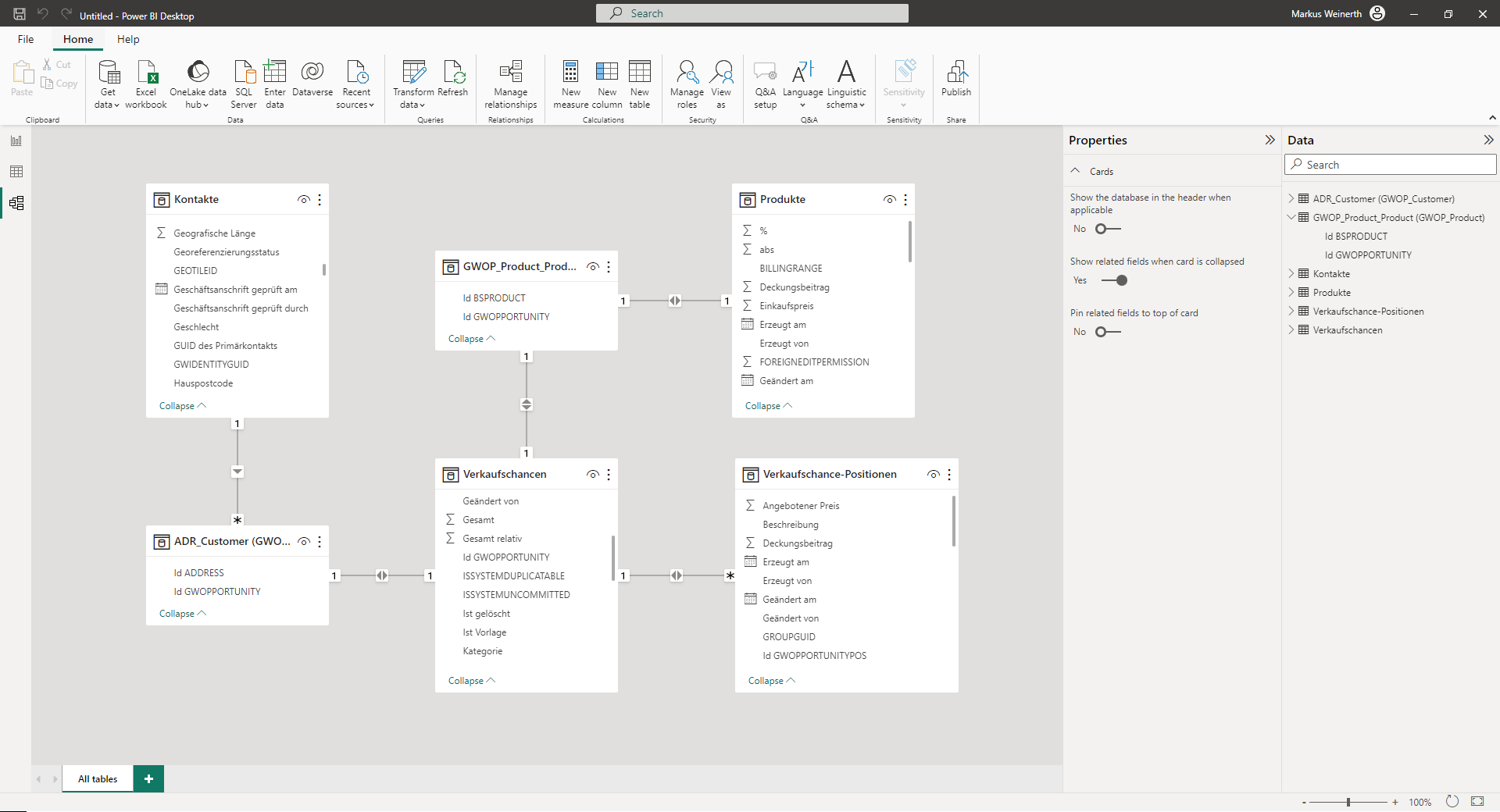Open the Linguistic schema menu
This screenshot has width=1500, height=812.
pos(846,84)
